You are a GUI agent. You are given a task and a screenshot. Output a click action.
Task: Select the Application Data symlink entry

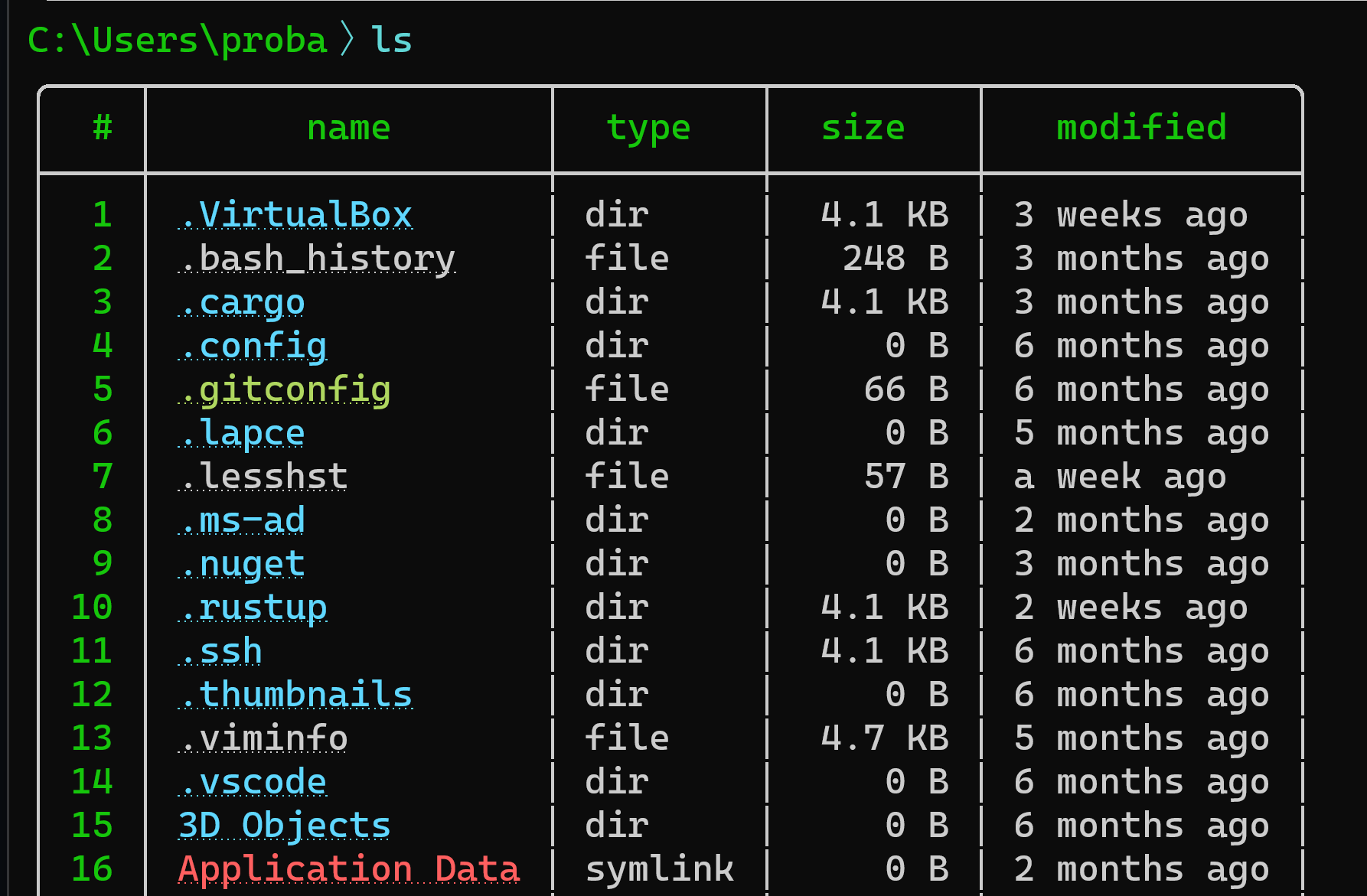click(349, 869)
